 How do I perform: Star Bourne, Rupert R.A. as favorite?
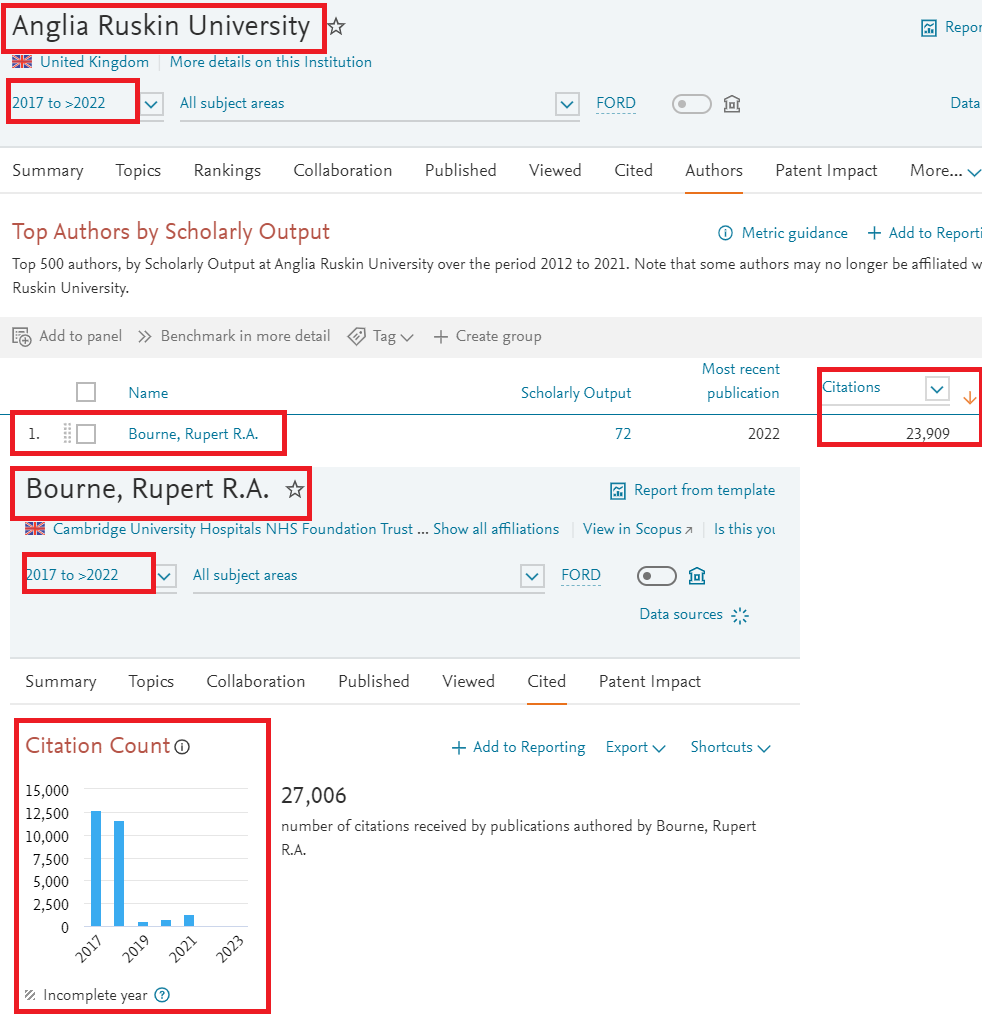click(295, 489)
